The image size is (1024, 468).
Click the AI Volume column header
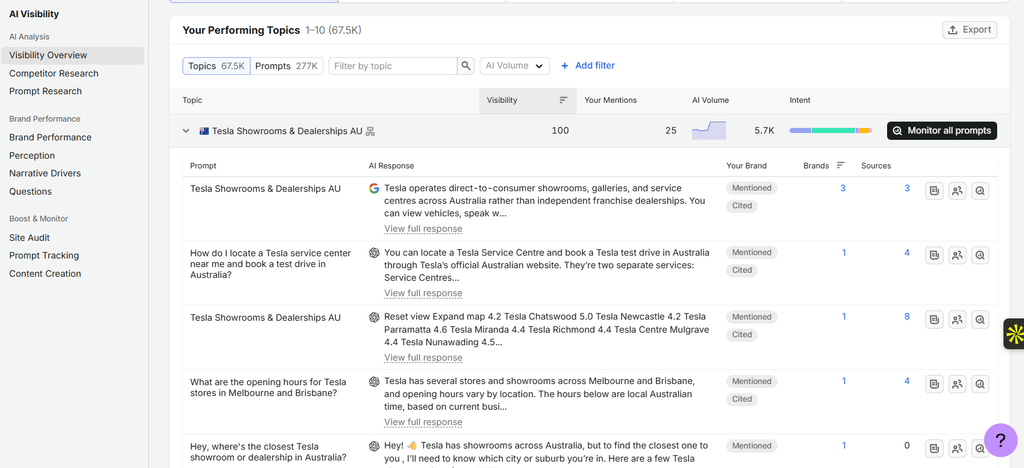[711, 101]
